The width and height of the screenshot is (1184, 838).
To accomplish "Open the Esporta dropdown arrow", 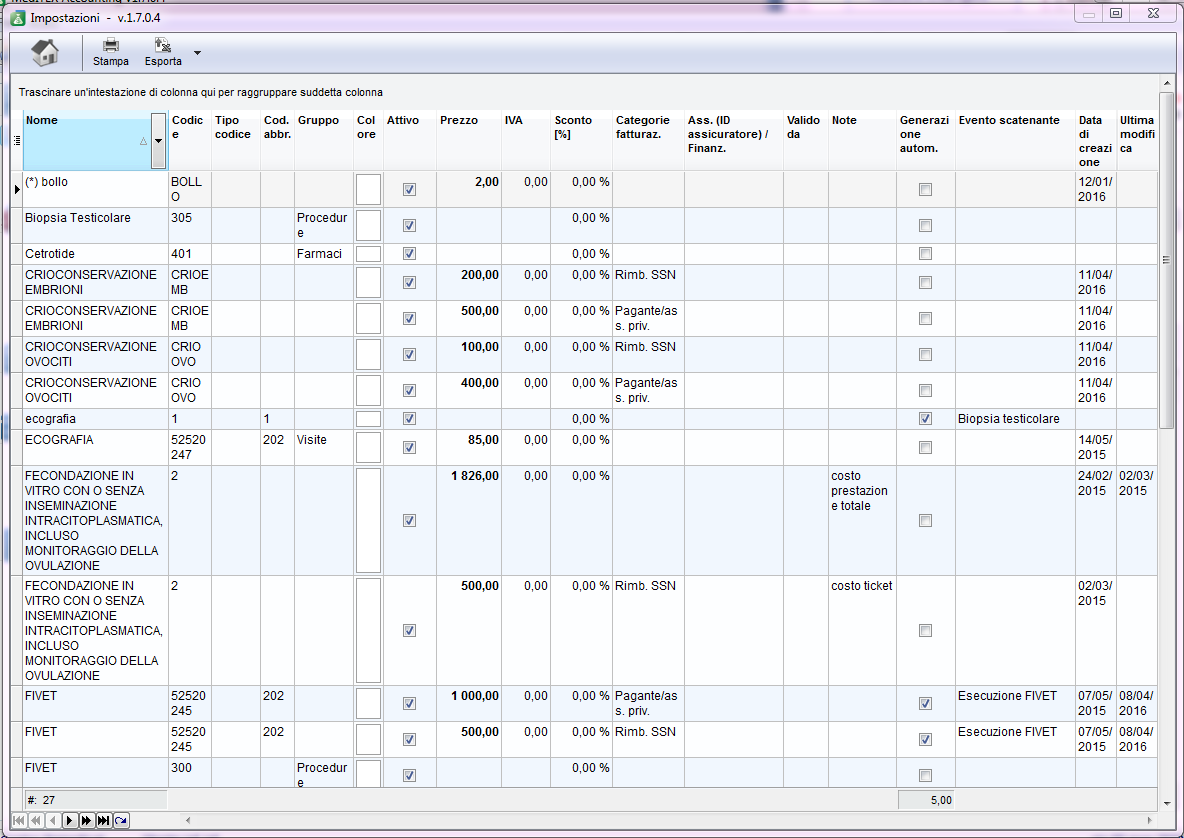I will (197, 53).
